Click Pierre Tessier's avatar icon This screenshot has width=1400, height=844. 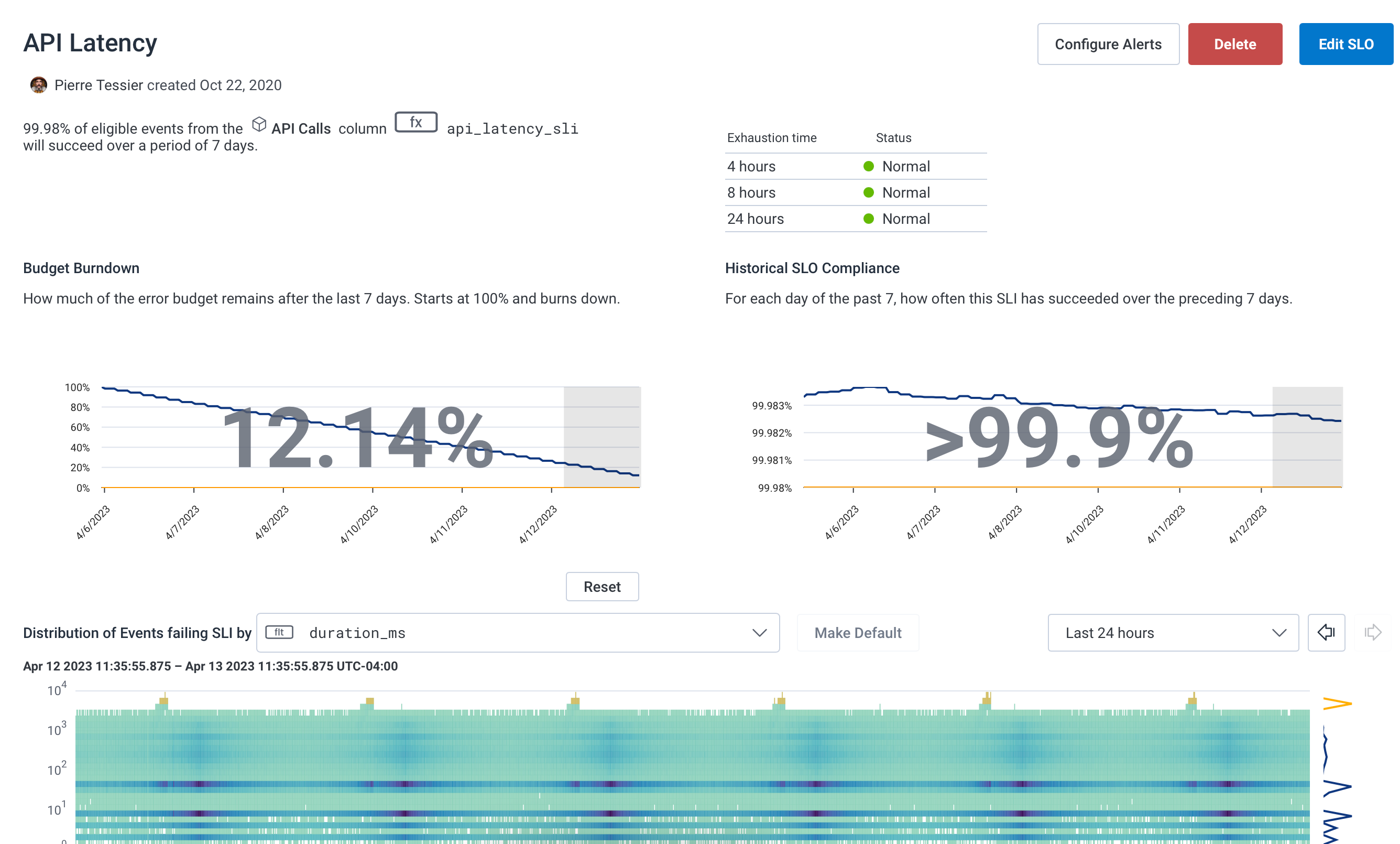tap(39, 85)
